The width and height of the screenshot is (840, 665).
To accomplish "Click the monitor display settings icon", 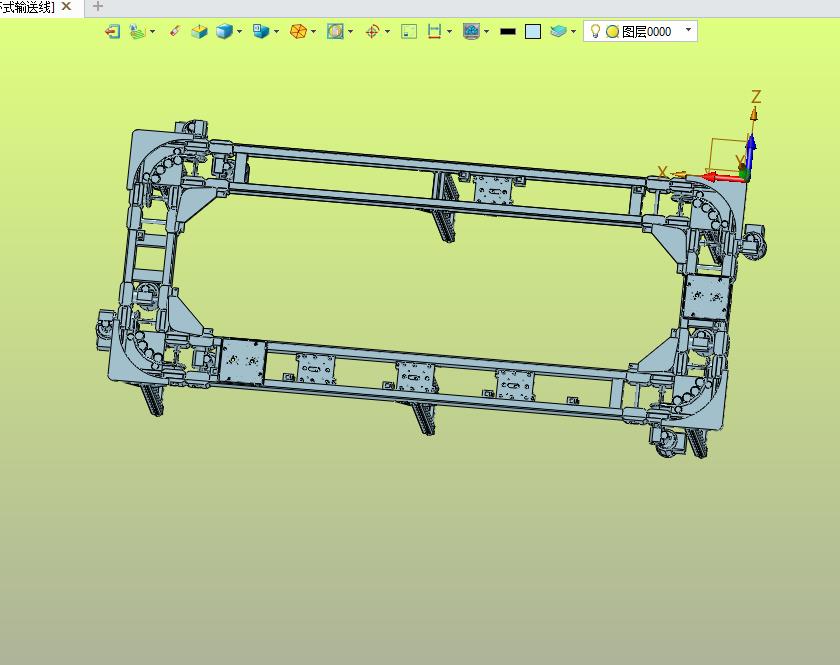I will click(x=471, y=32).
